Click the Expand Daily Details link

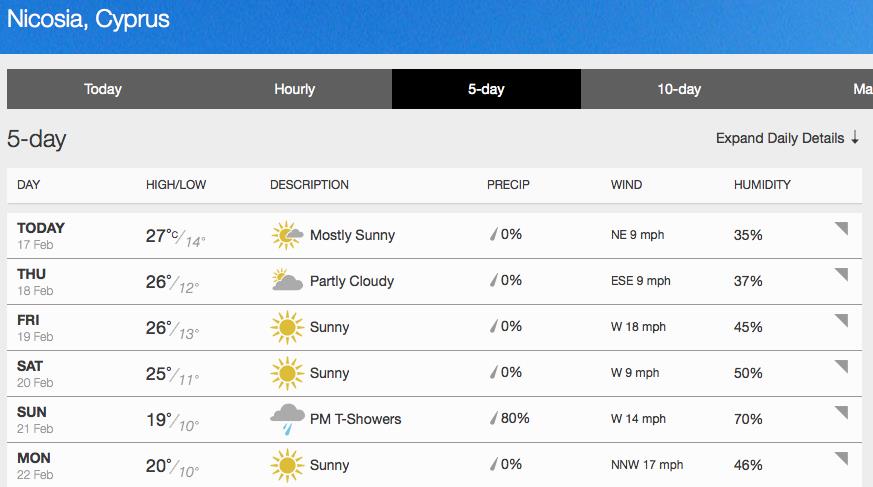tap(780, 138)
